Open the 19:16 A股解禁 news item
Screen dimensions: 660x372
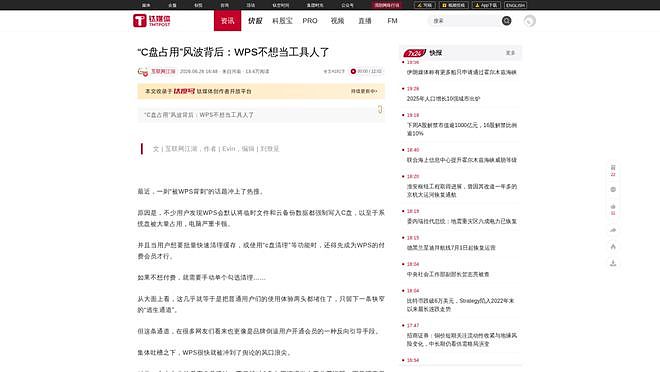461,129
